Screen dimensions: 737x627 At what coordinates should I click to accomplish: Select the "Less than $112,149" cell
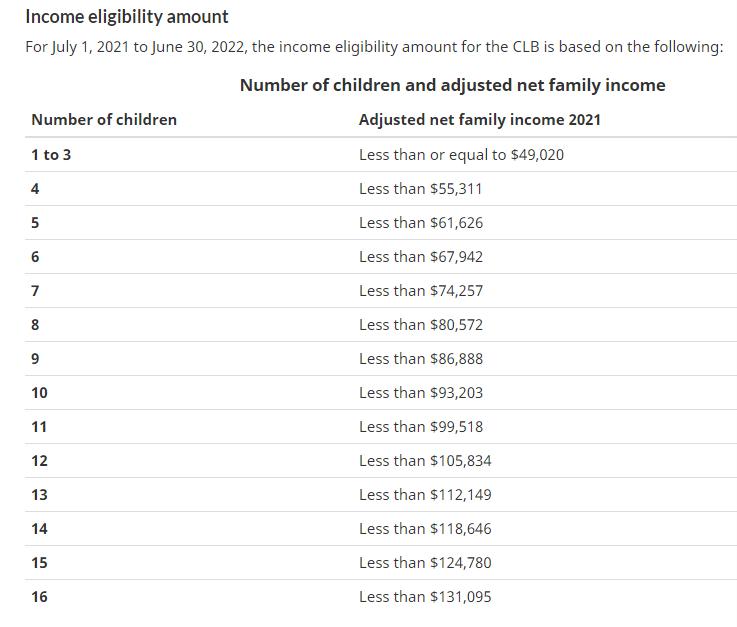pos(425,495)
